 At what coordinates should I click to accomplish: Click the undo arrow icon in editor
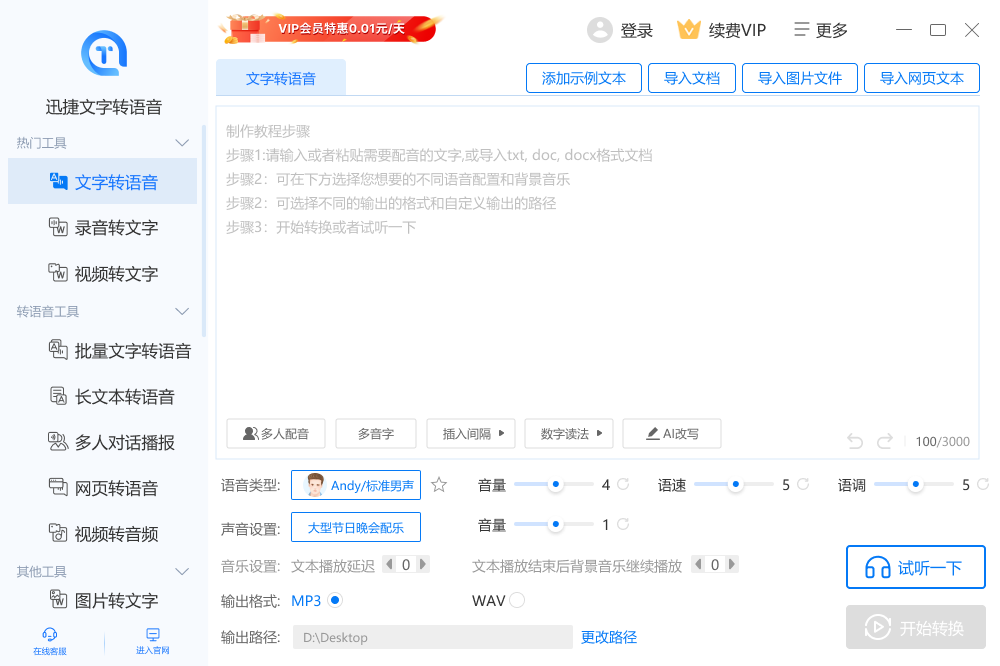click(x=855, y=441)
